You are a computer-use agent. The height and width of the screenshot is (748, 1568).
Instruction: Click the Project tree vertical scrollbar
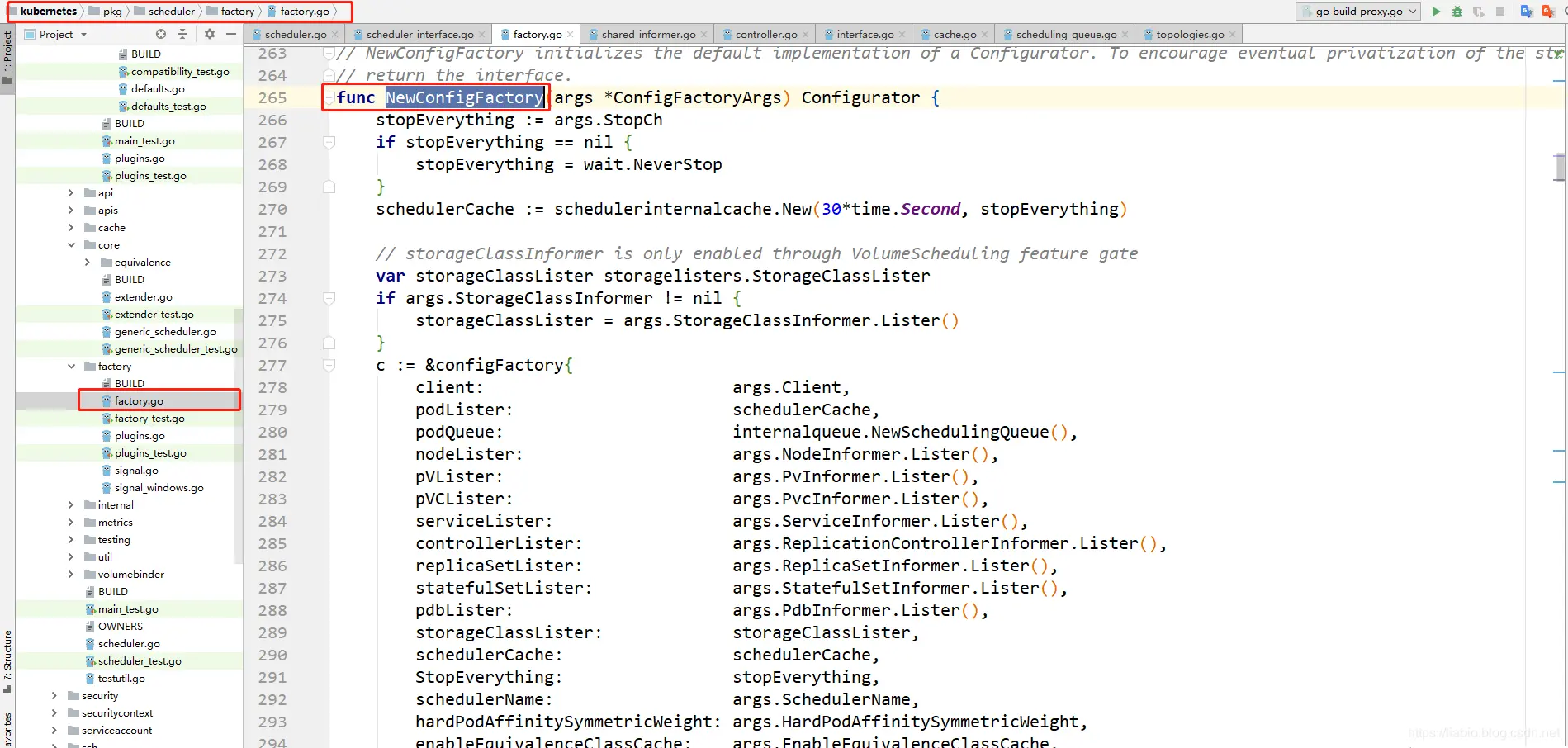pyautogui.click(x=239, y=435)
